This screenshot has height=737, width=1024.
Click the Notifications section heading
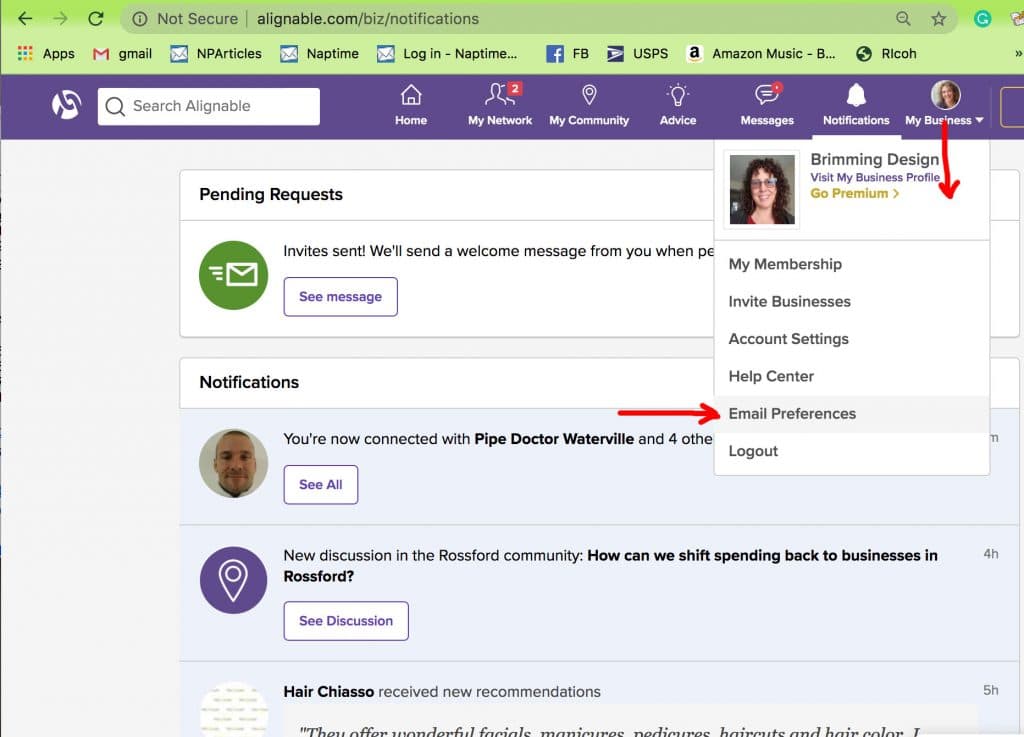point(249,383)
